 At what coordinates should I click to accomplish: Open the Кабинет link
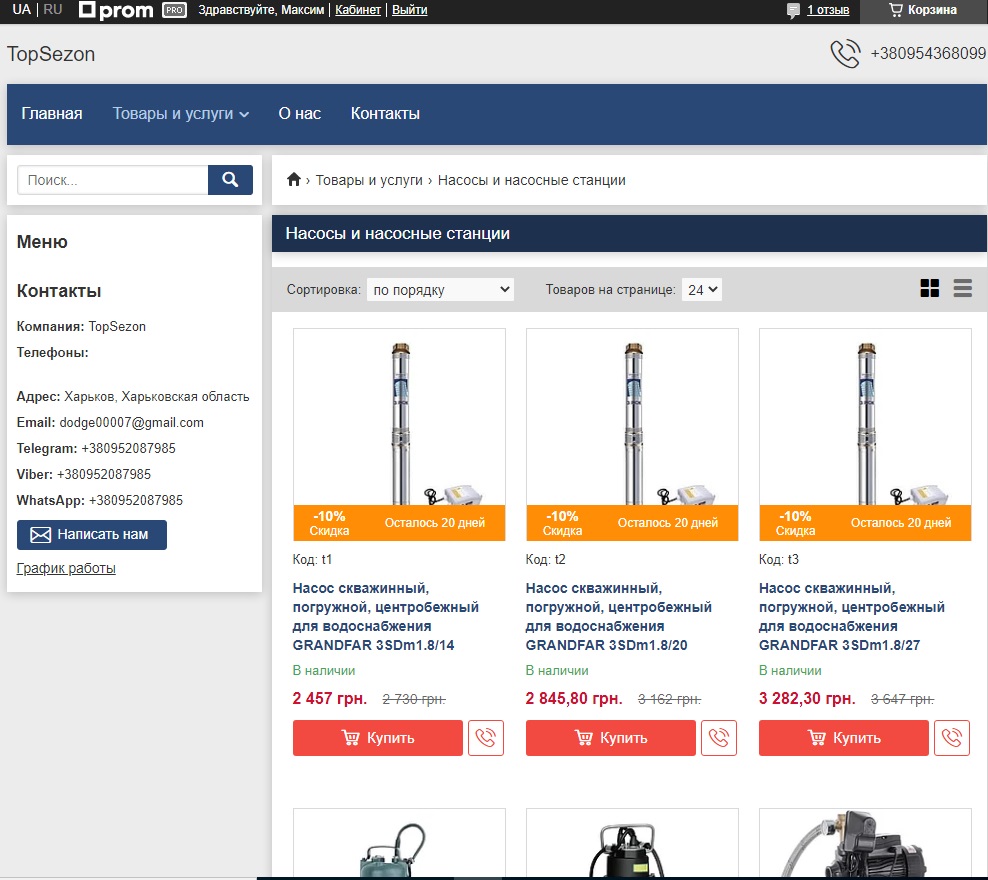click(358, 10)
